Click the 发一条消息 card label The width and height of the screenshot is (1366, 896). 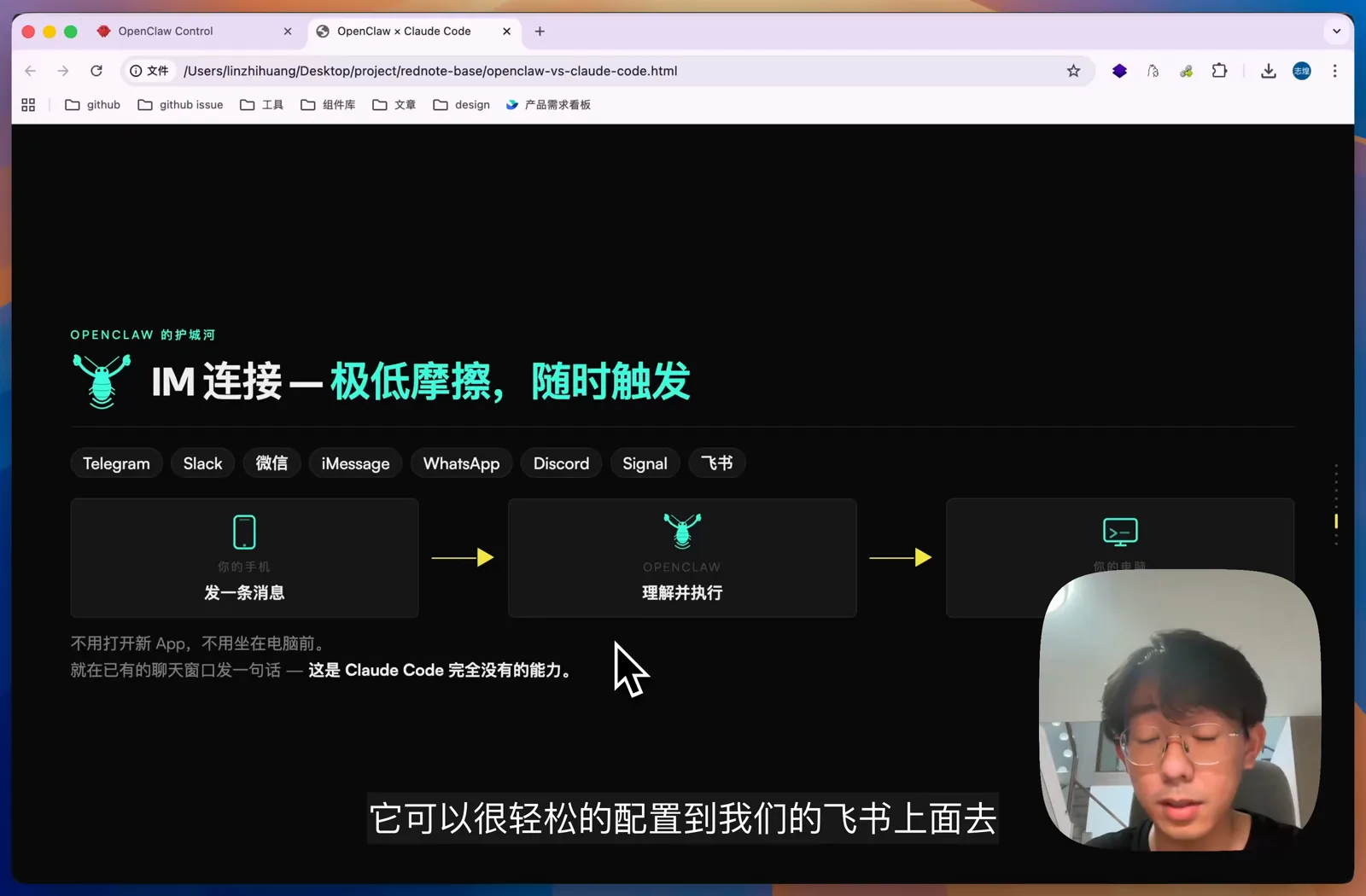pyautogui.click(x=244, y=593)
